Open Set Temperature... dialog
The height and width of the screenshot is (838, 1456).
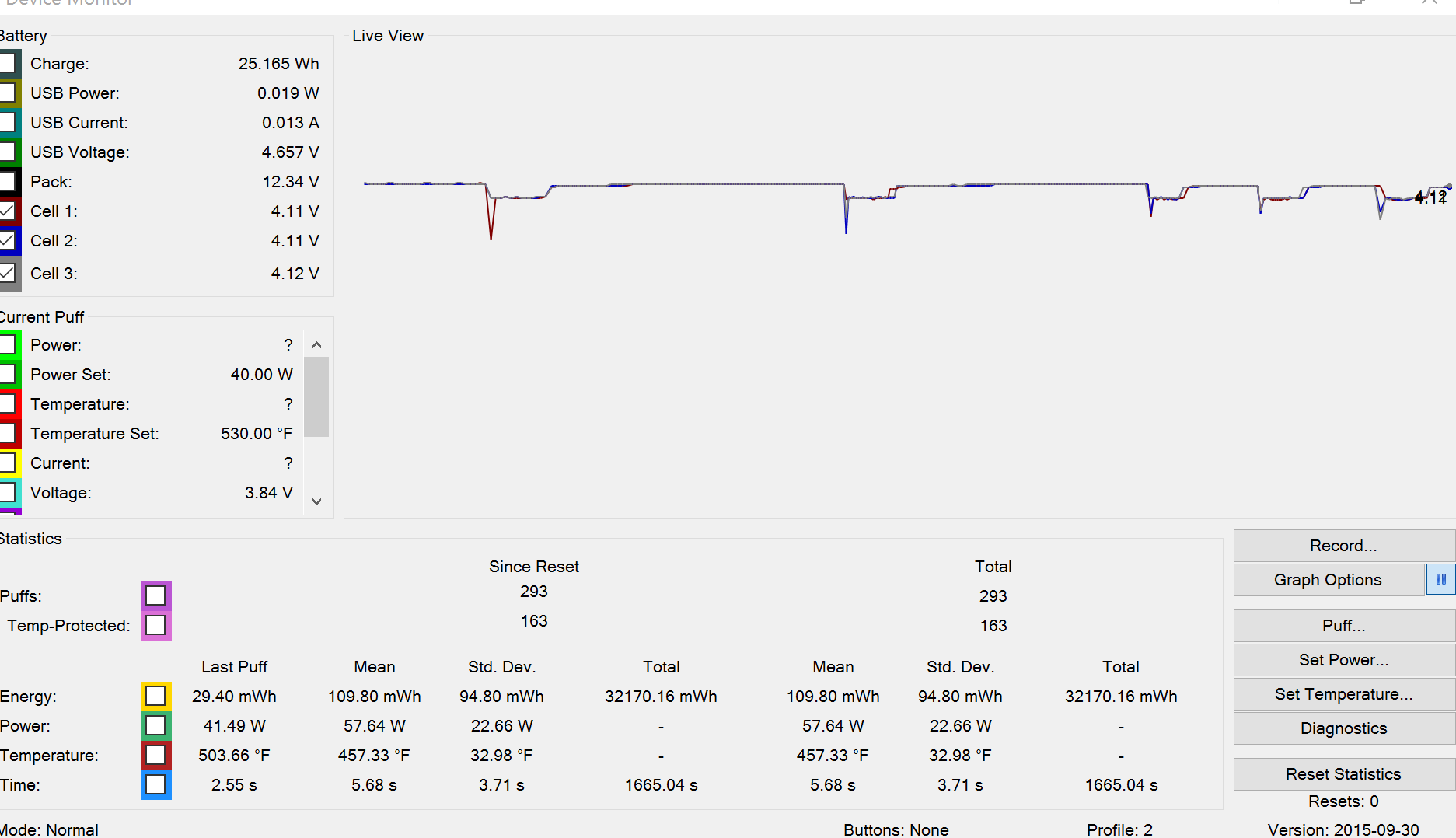1343,694
